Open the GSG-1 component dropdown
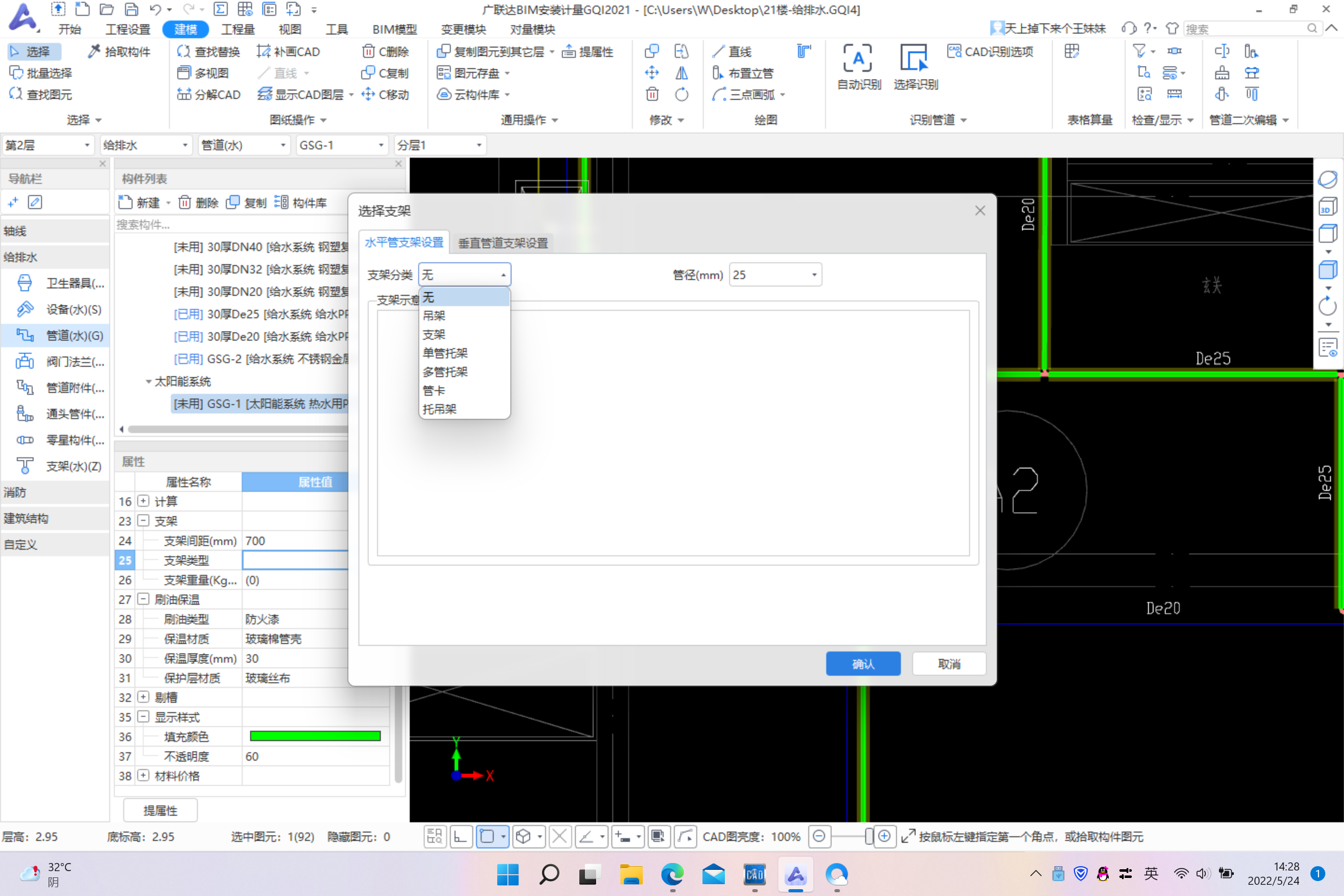Viewport: 1344px width, 896px height. click(342, 146)
